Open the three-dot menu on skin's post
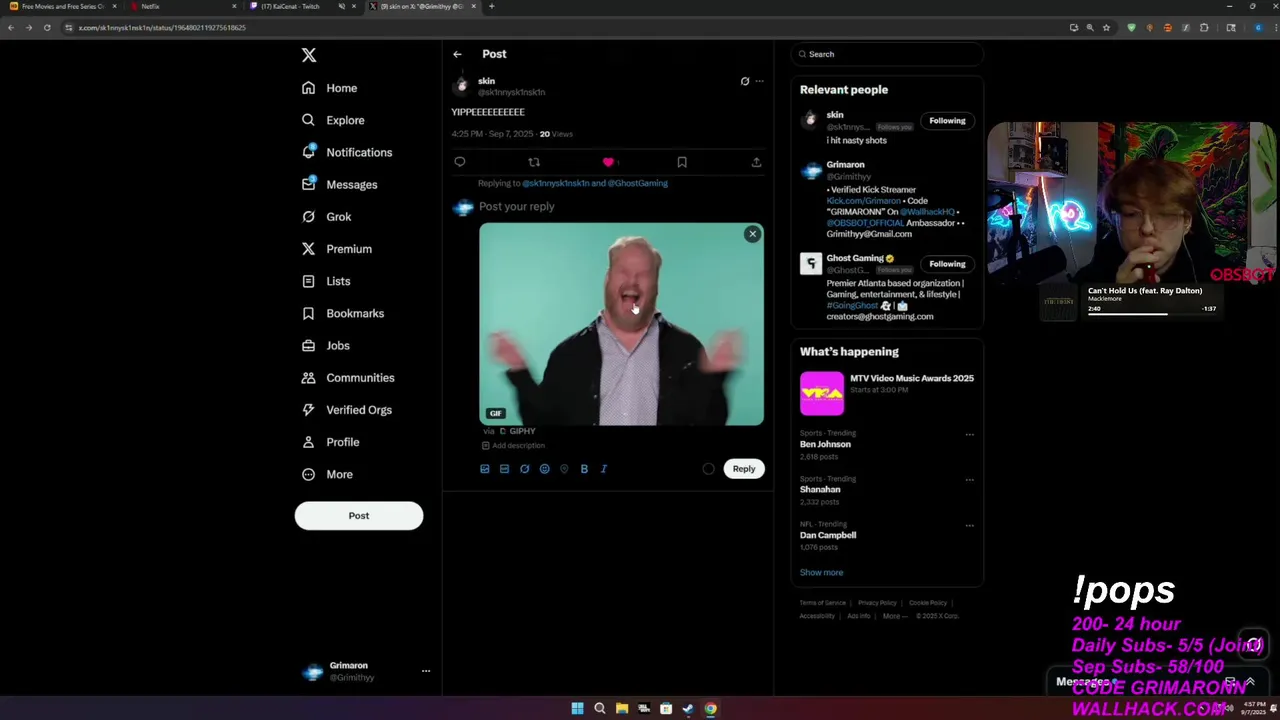Image resolution: width=1280 pixels, height=720 pixels. coord(759,81)
